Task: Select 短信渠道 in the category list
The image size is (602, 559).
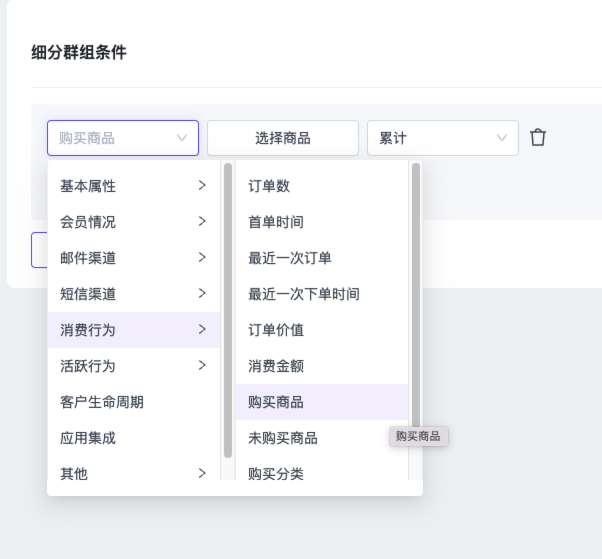Action: tap(132, 294)
